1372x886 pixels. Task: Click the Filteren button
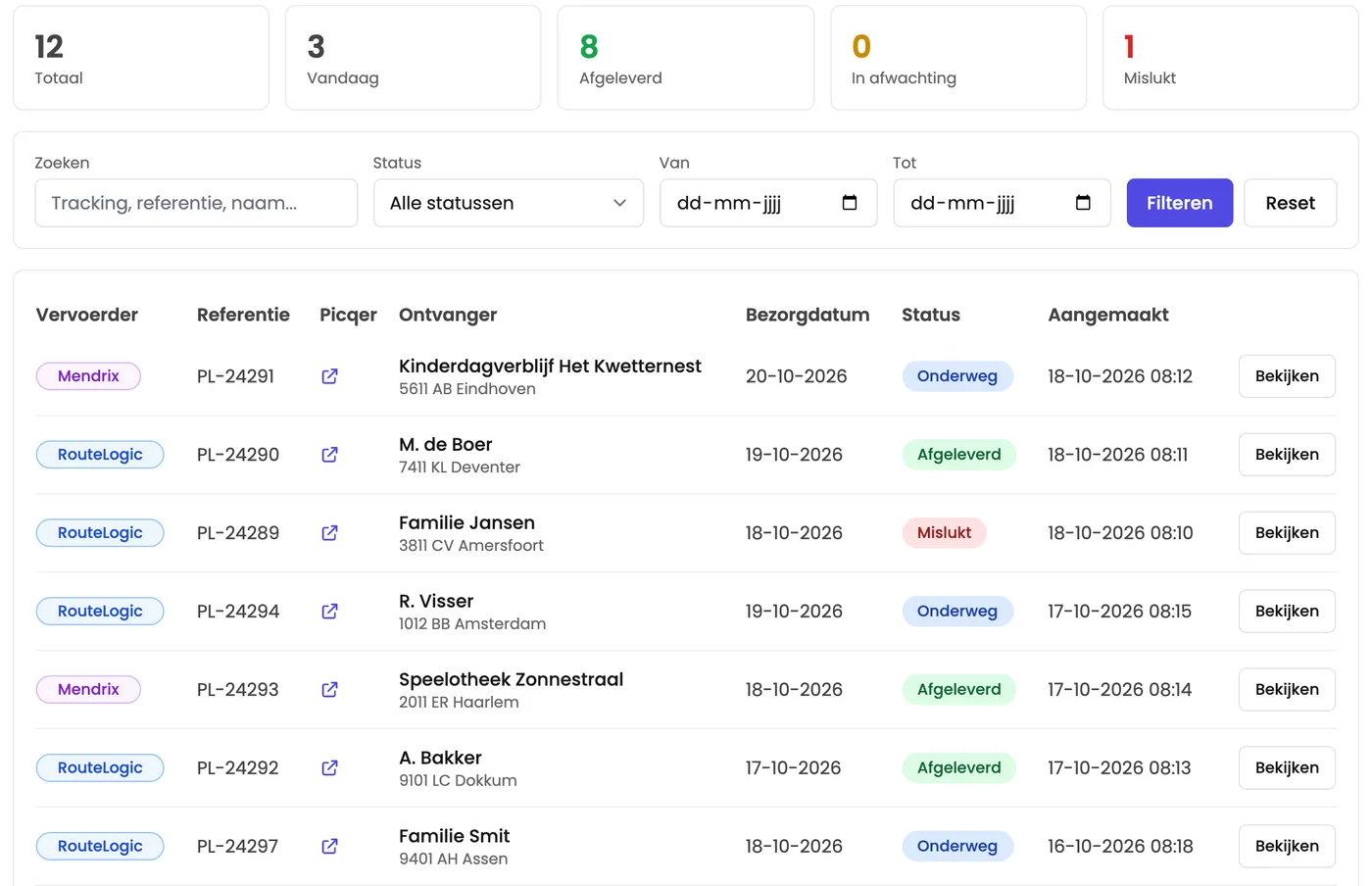(1180, 203)
